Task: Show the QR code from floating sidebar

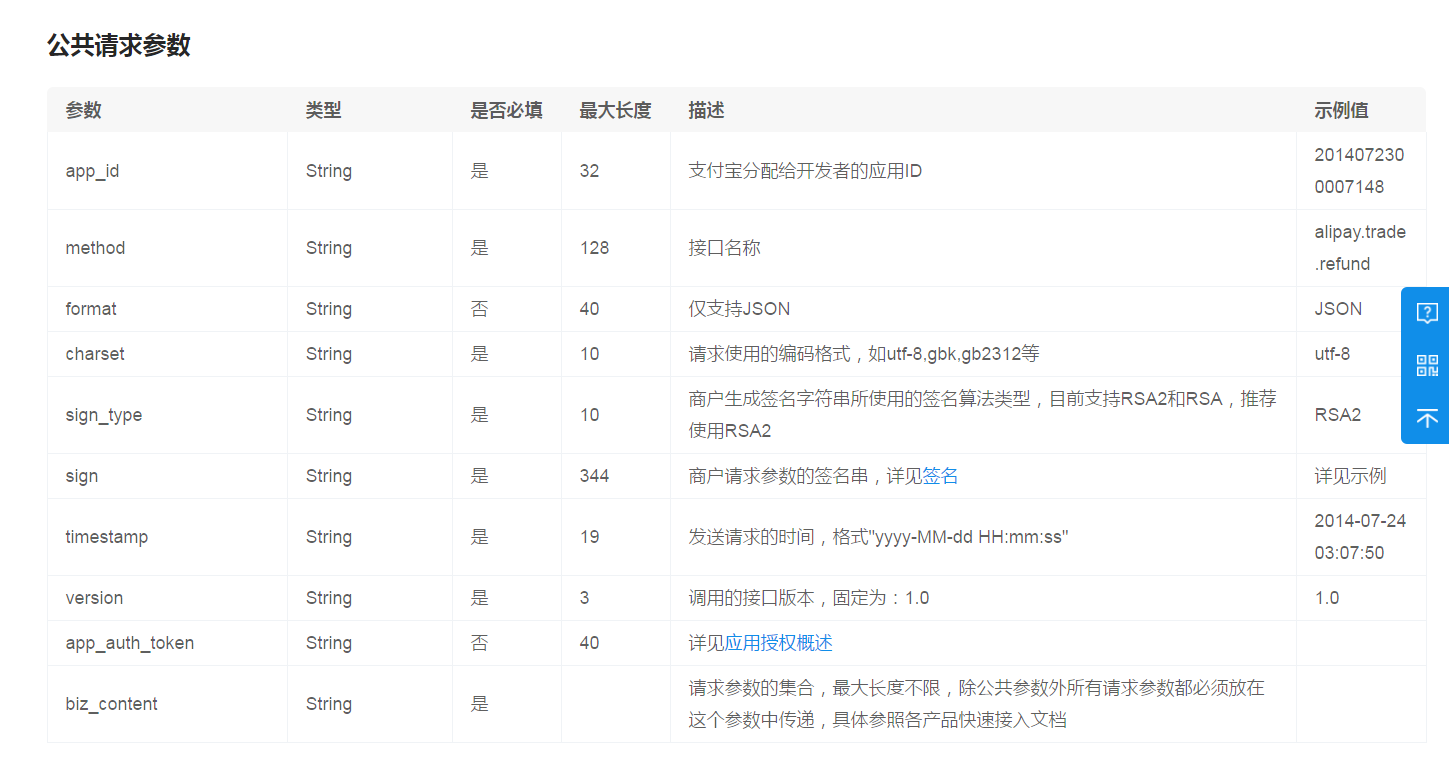Action: click(x=1427, y=365)
